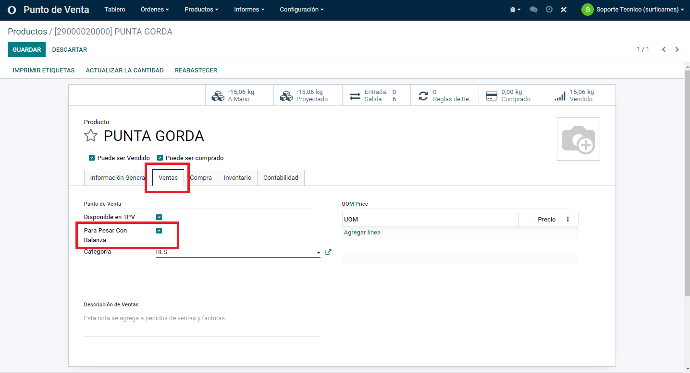The image size is (690, 373).
Task: Switch to the Contabilidad tab
Action: pyautogui.click(x=281, y=178)
